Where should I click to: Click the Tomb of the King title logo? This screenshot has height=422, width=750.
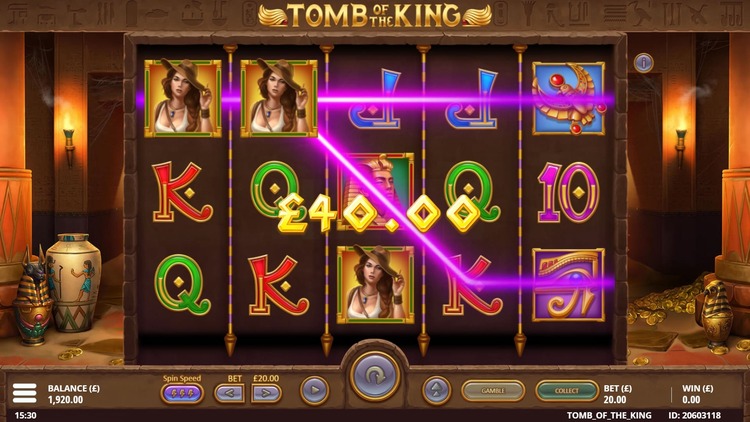coord(375,15)
